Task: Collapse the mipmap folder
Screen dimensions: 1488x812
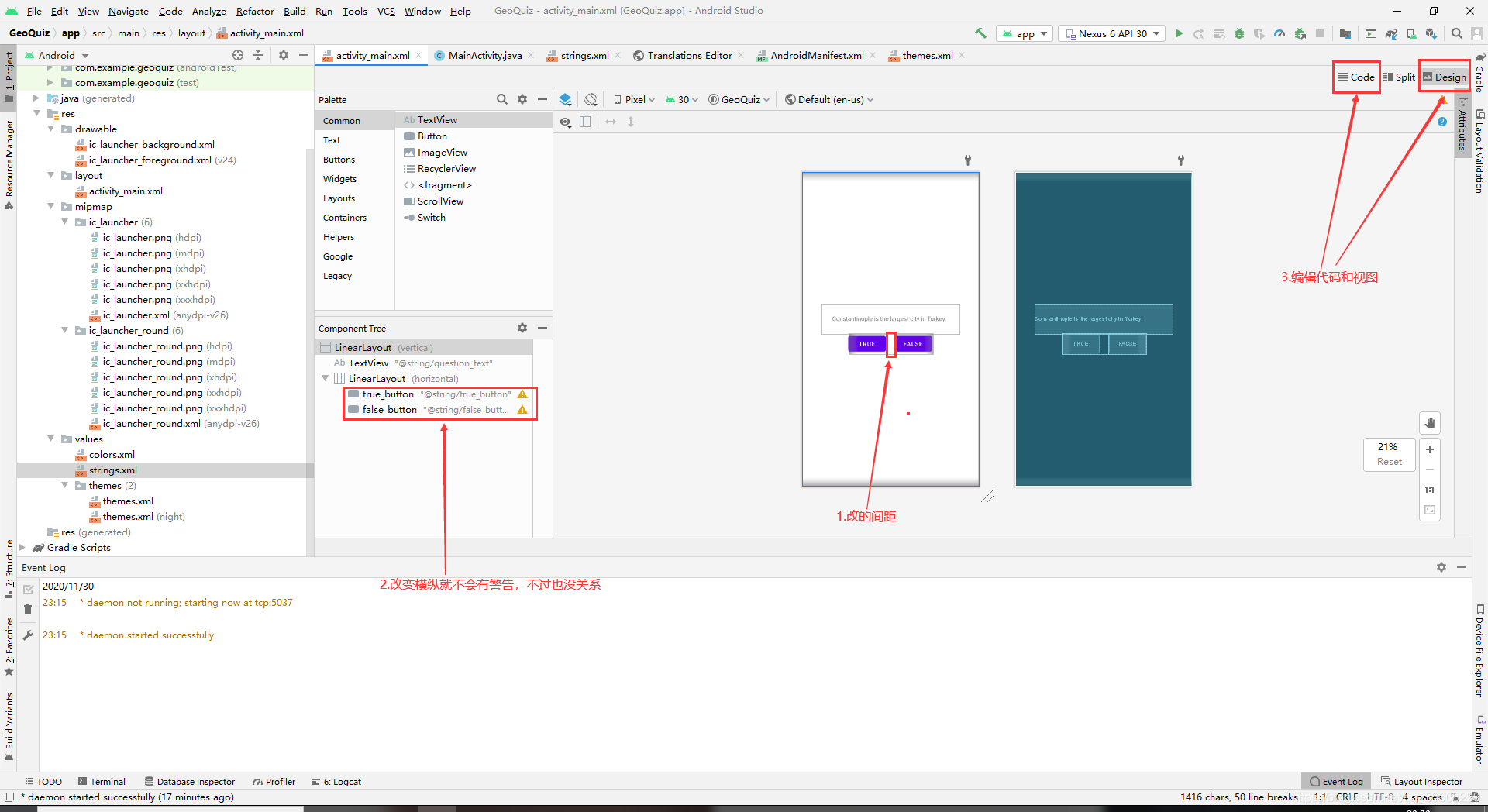Action: [x=51, y=207]
